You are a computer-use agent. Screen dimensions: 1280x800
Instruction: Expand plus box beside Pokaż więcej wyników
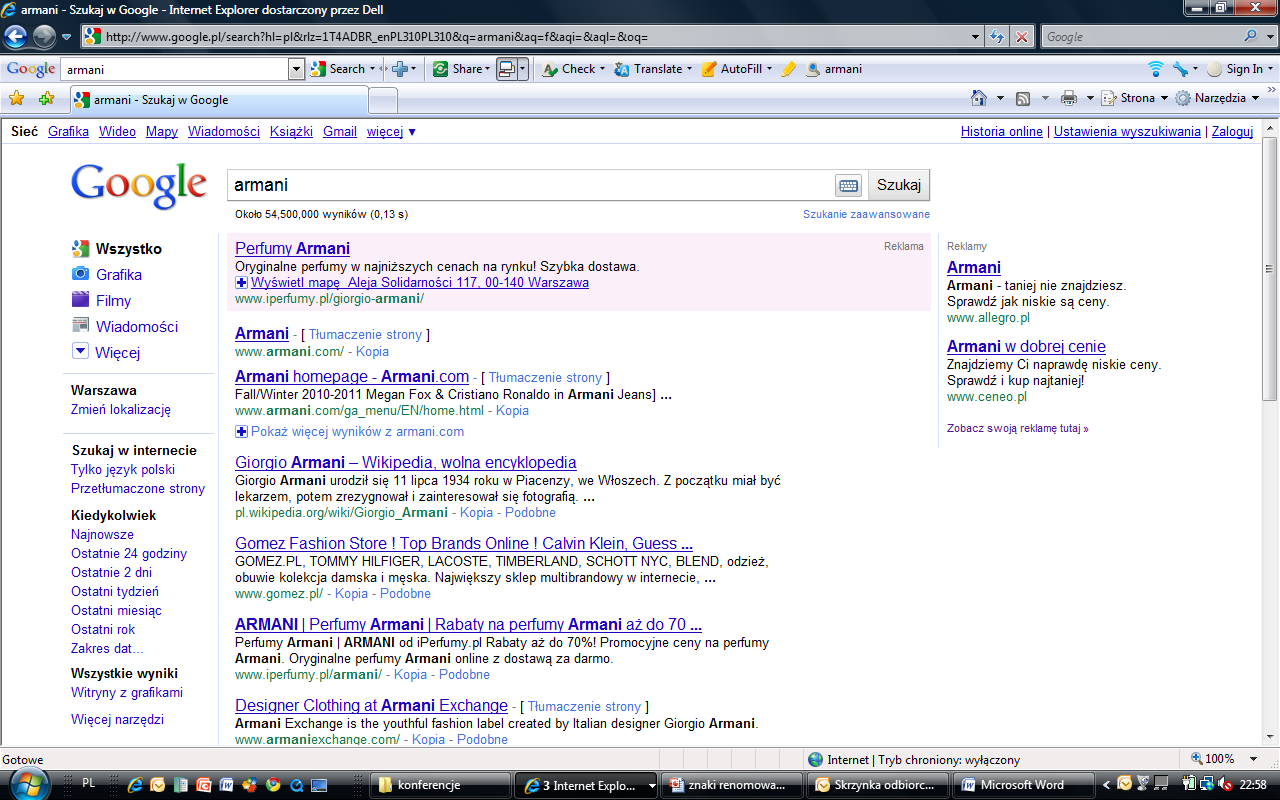pyautogui.click(x=241, y=432)
